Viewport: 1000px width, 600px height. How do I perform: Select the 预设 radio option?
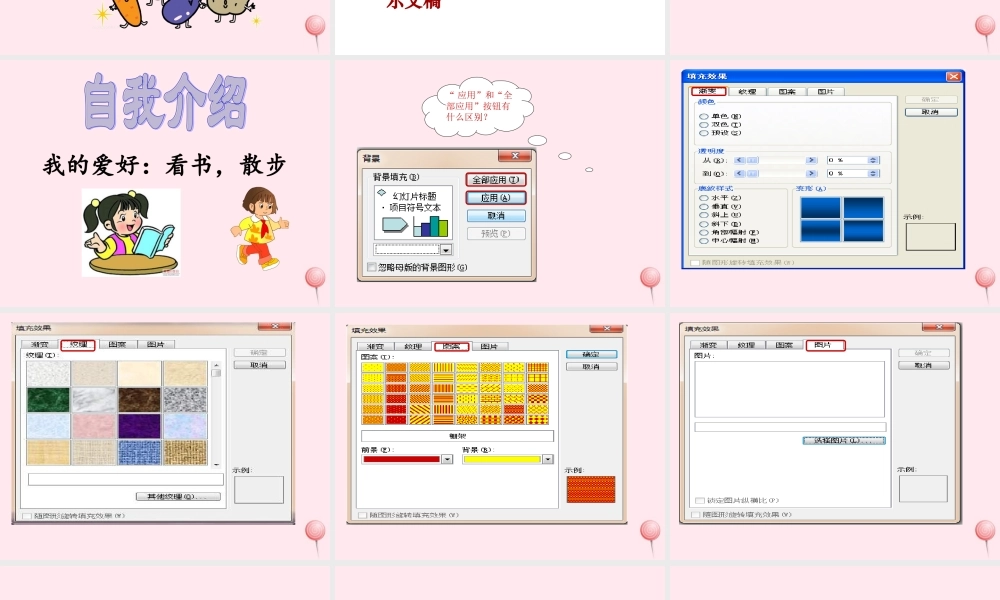pyautogui.click(x=703, y=133)
